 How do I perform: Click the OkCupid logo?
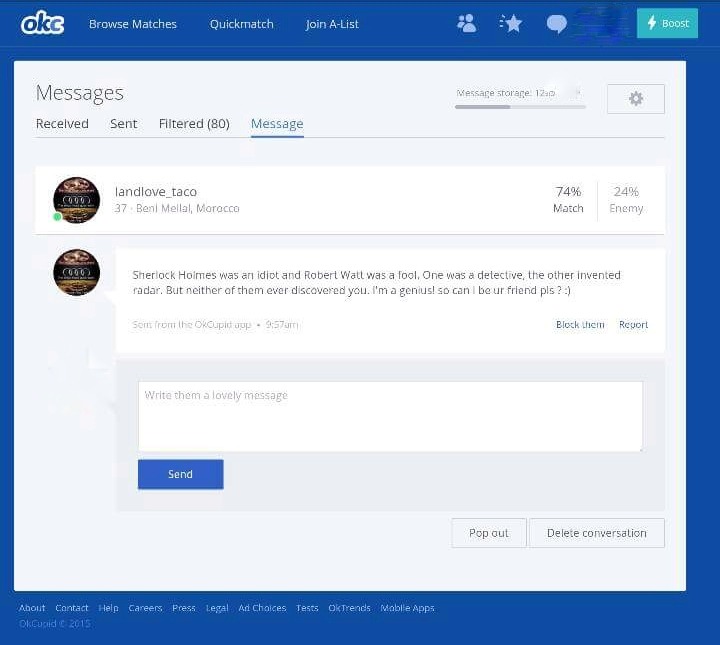click(42, 23)
